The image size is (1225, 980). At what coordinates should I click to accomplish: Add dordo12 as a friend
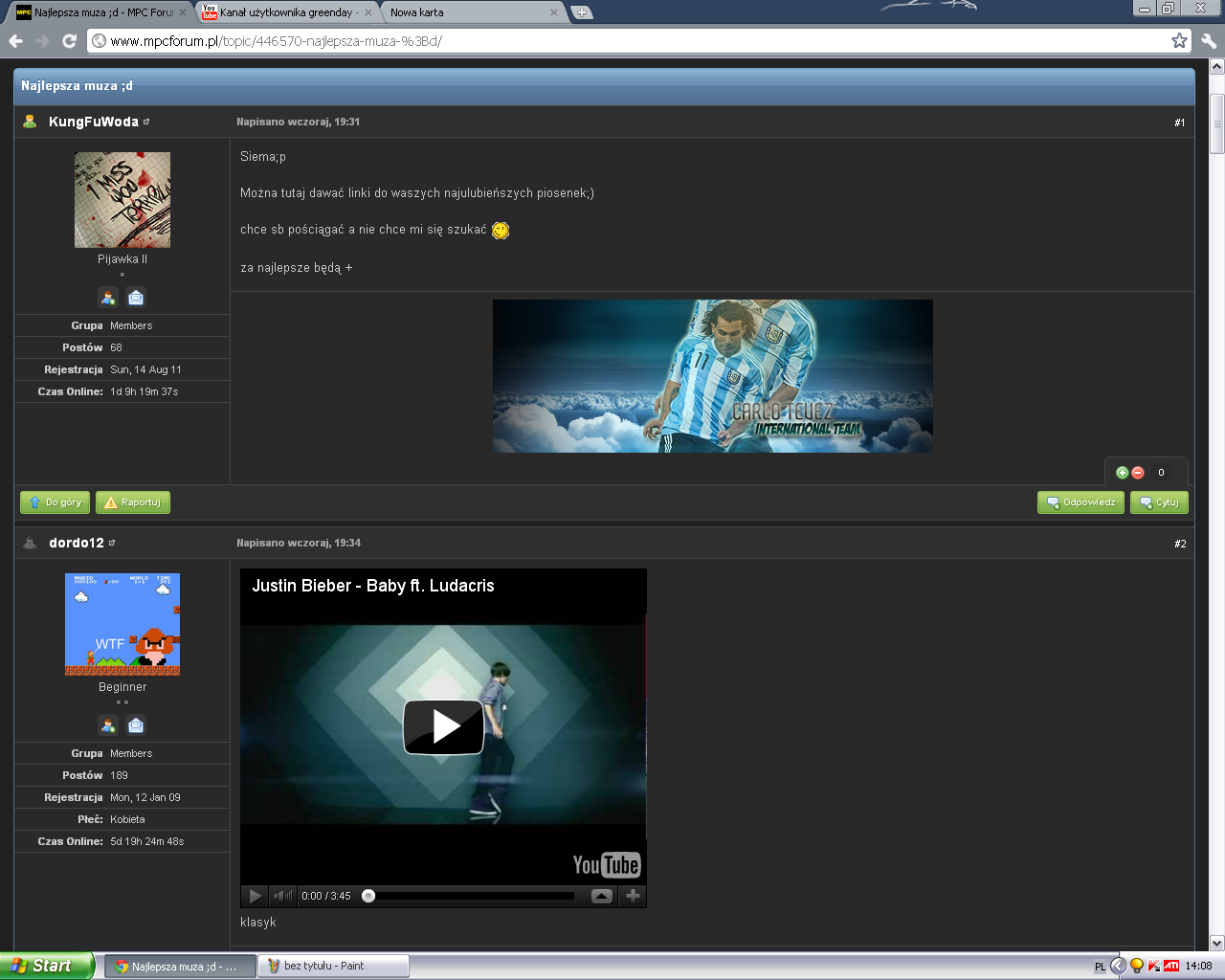(x=108, y=725)
